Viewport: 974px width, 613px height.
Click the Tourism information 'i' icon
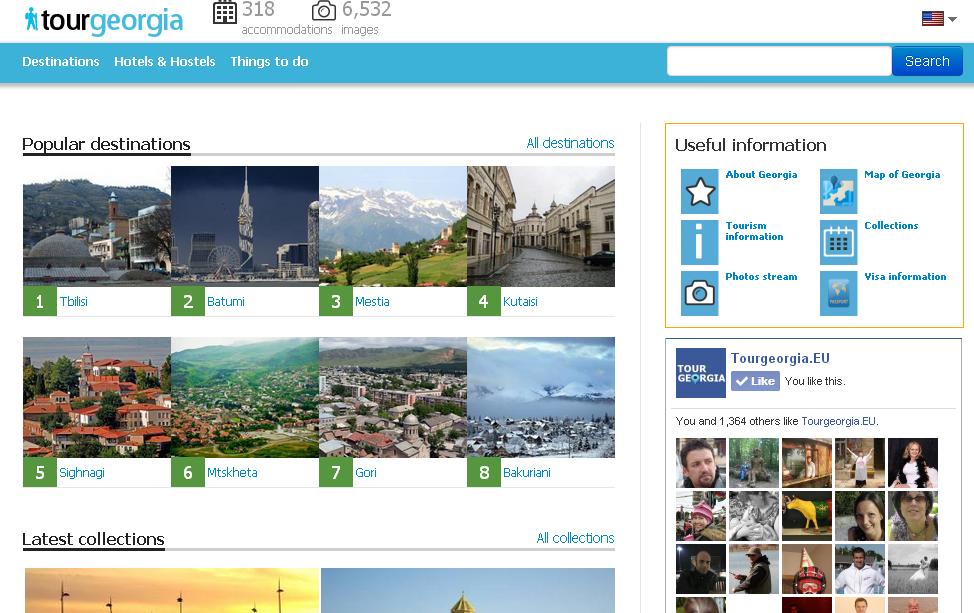(x=699, y=242)
